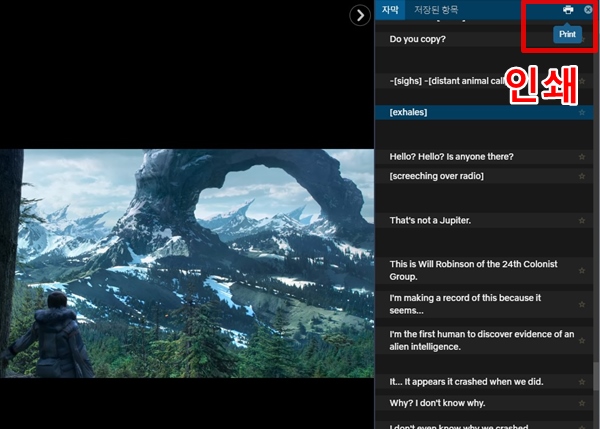This screenshot has height=429, width=600.
Task: Star the "[screeching over radio]" line
Action: coord(582,176)
